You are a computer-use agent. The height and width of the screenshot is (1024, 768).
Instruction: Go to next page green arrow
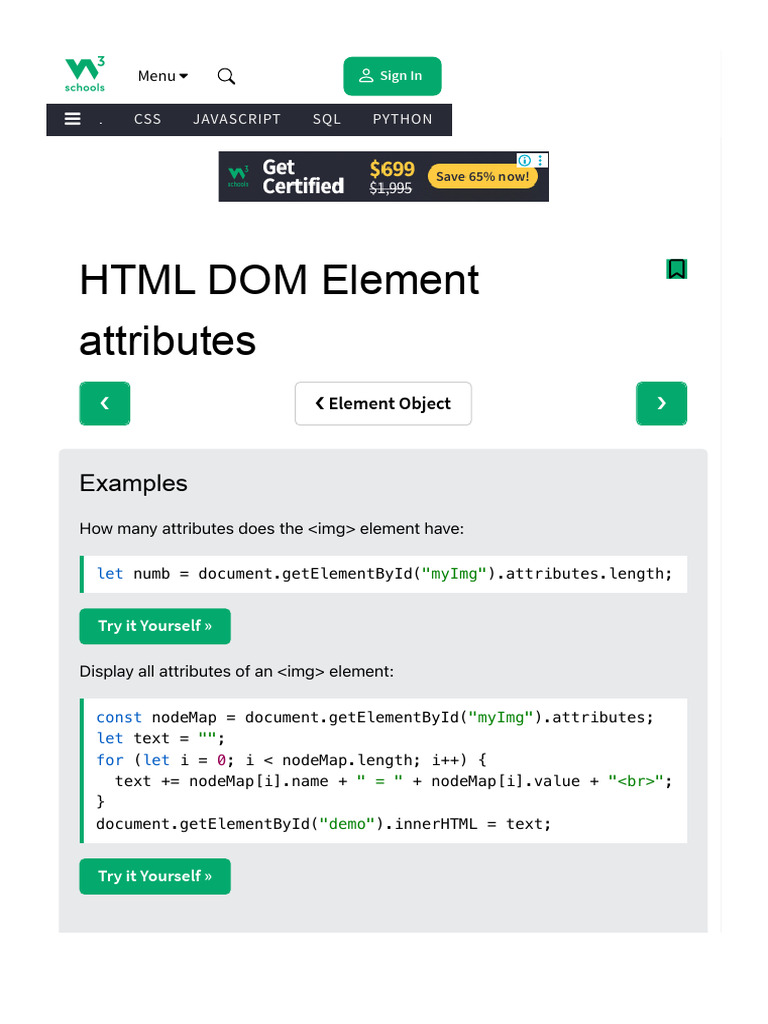[x=662, y=404]
